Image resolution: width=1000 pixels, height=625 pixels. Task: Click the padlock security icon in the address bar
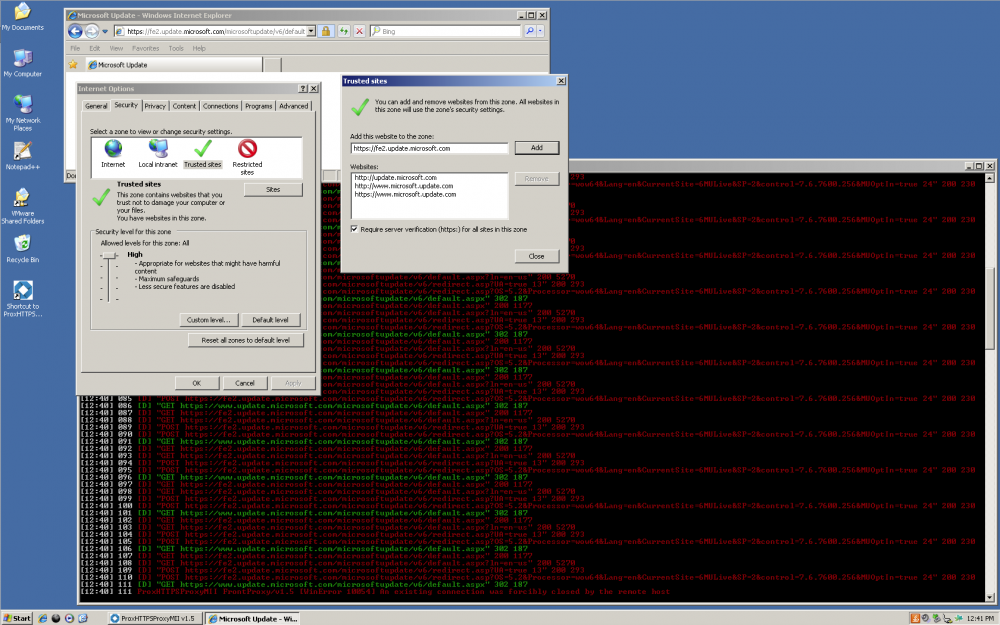point(326,31)
